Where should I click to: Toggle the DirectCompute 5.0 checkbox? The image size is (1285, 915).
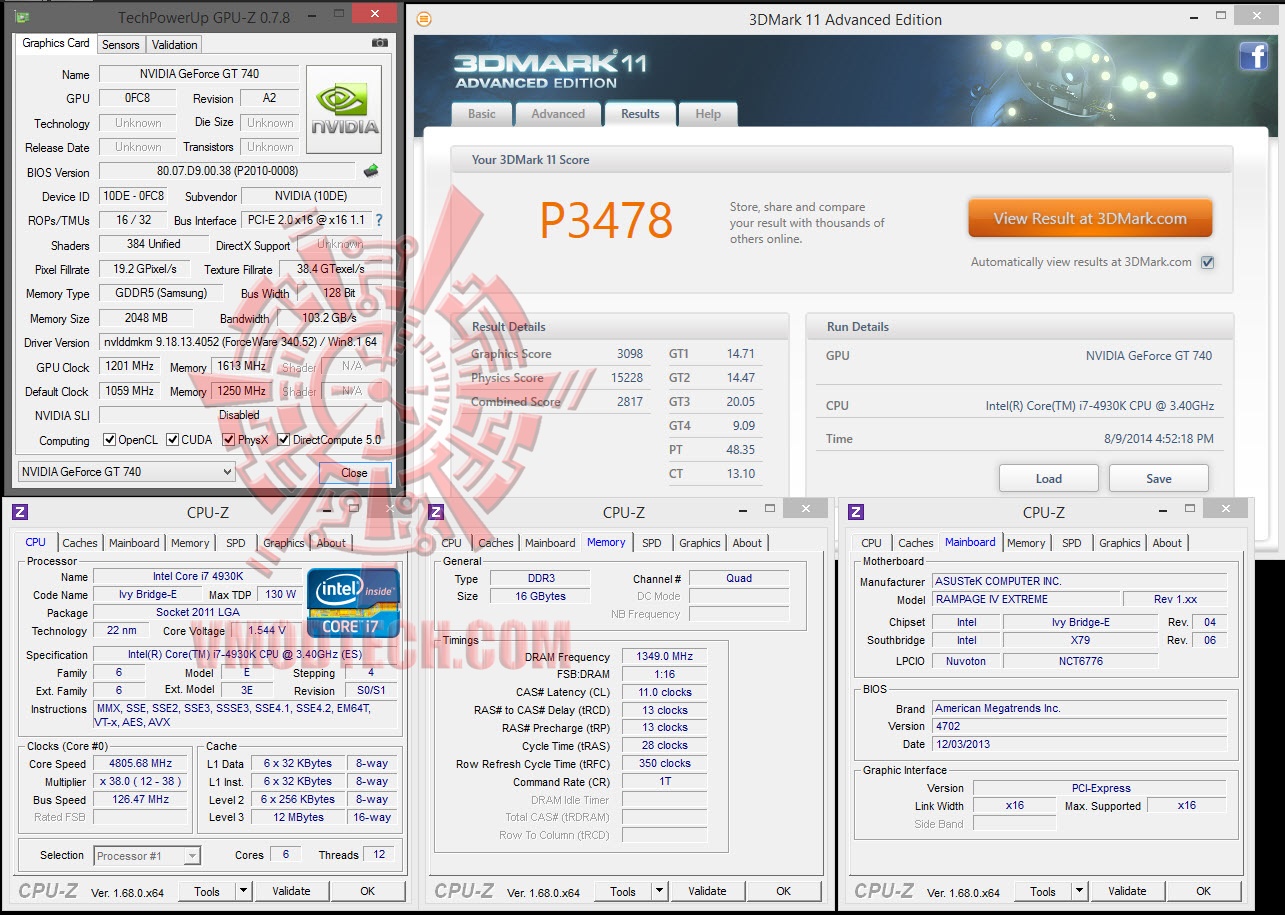284,440
